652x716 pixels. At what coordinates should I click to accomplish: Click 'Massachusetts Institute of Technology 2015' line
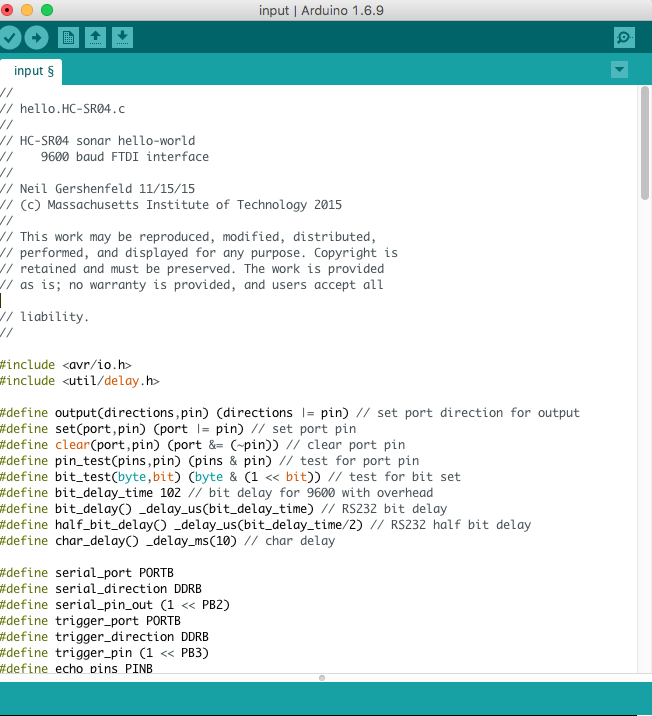[x=171, y=205]
